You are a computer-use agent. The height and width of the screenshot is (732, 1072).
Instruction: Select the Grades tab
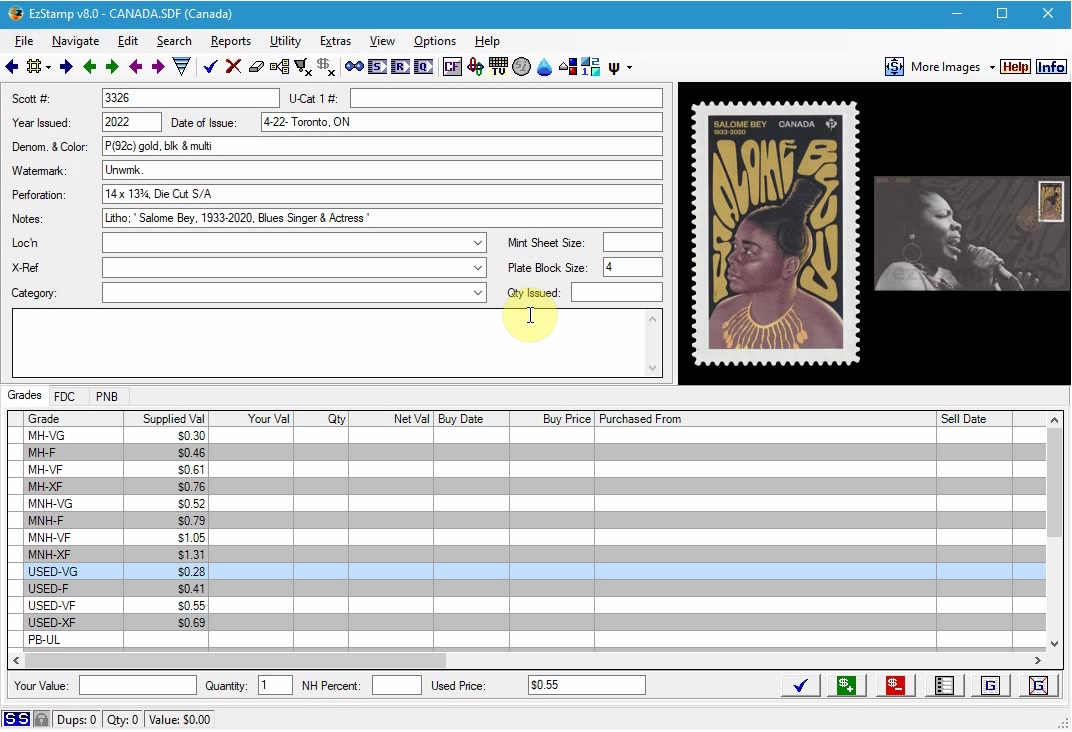coord(25,395)
